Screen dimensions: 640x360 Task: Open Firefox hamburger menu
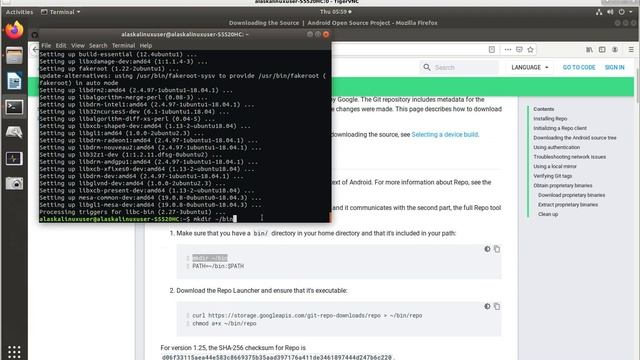pyautogui.click(x=631, y=49)
